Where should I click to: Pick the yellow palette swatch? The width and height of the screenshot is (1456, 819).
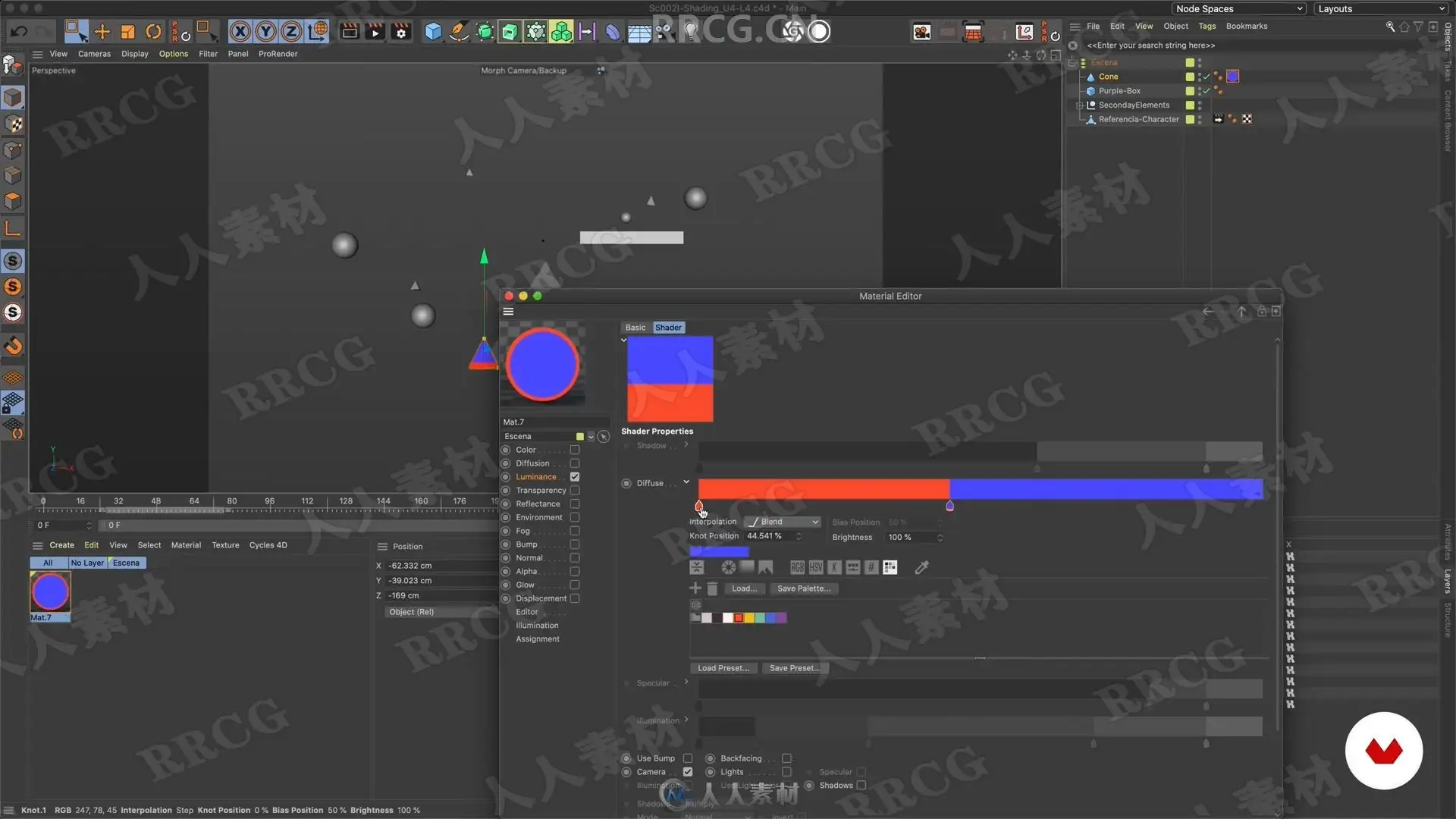pos(749,618)
